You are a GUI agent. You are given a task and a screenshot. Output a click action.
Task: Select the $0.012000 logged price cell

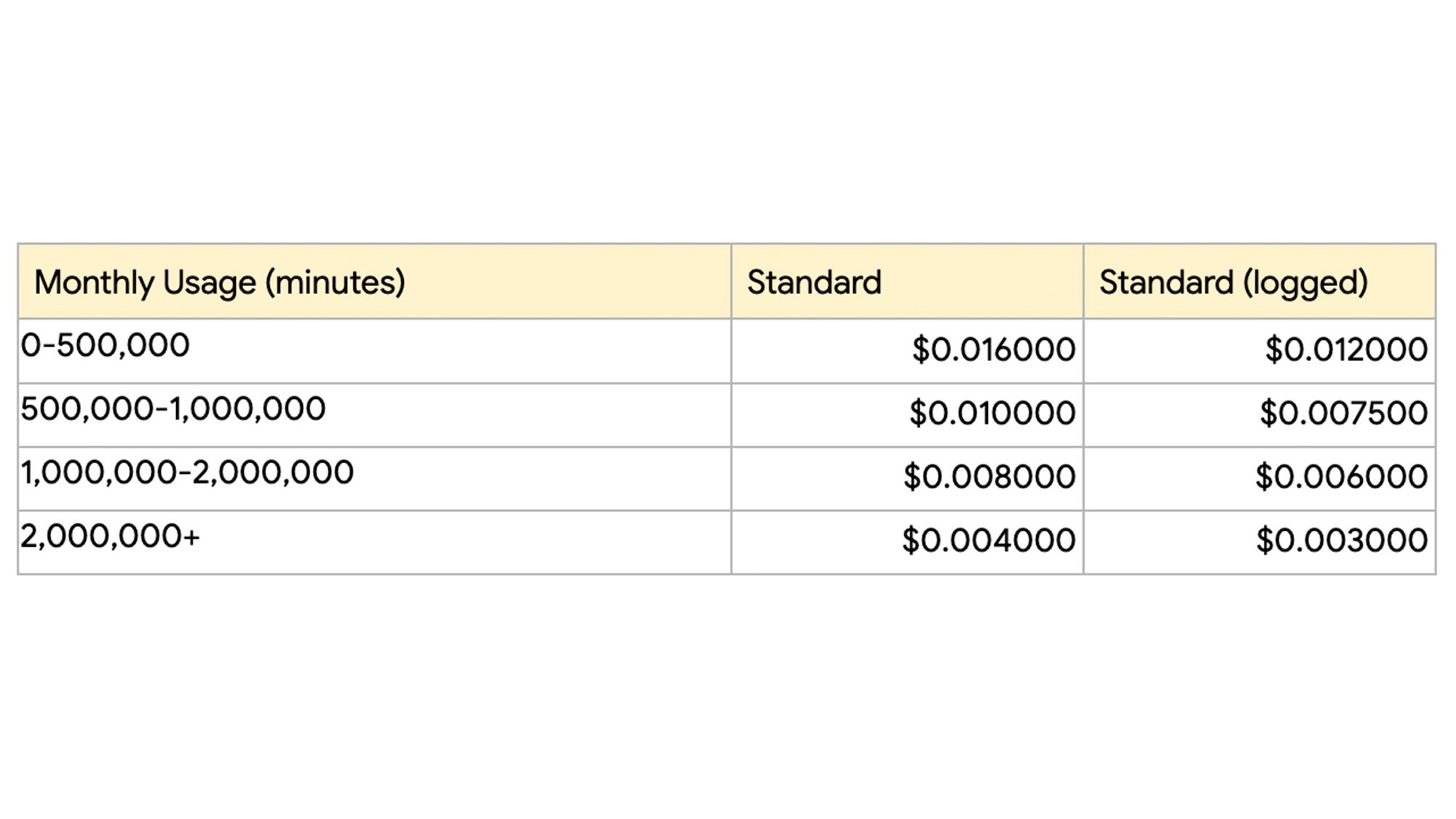pos(1259,351)
